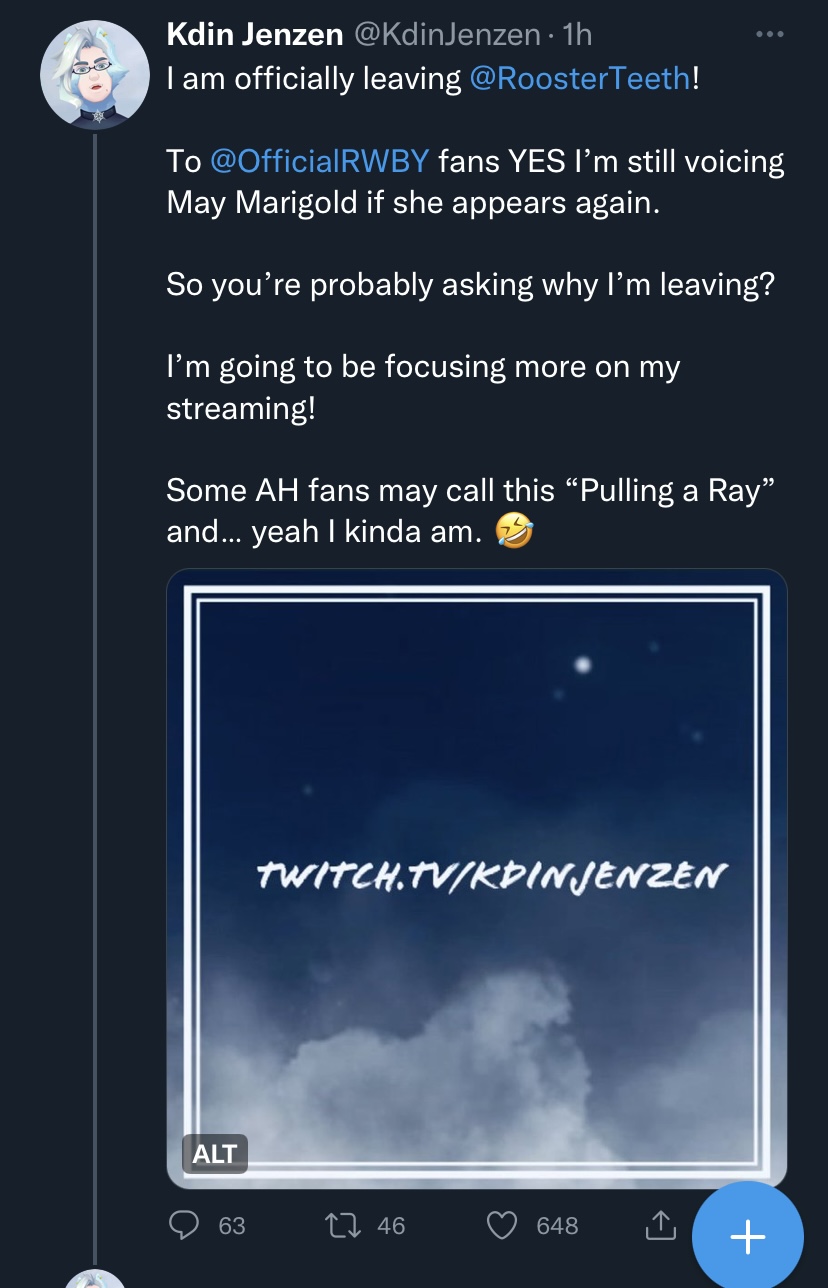The height and width of the screenshot is (1288, 828).
Task: Open the tweet's 1h timestamp
Action: [x=578, y=35]
